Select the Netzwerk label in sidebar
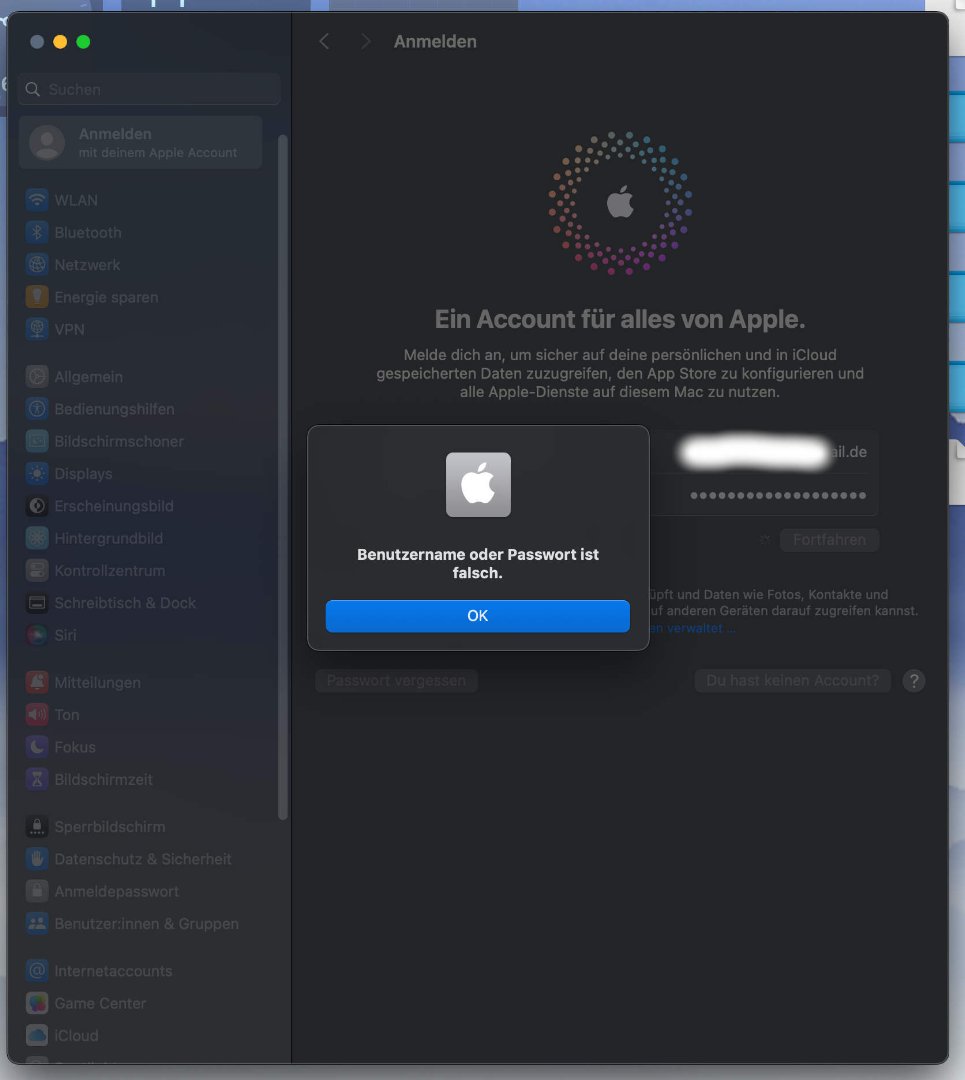This screenshot has width=965, height=1080. [x=87, y=265]
